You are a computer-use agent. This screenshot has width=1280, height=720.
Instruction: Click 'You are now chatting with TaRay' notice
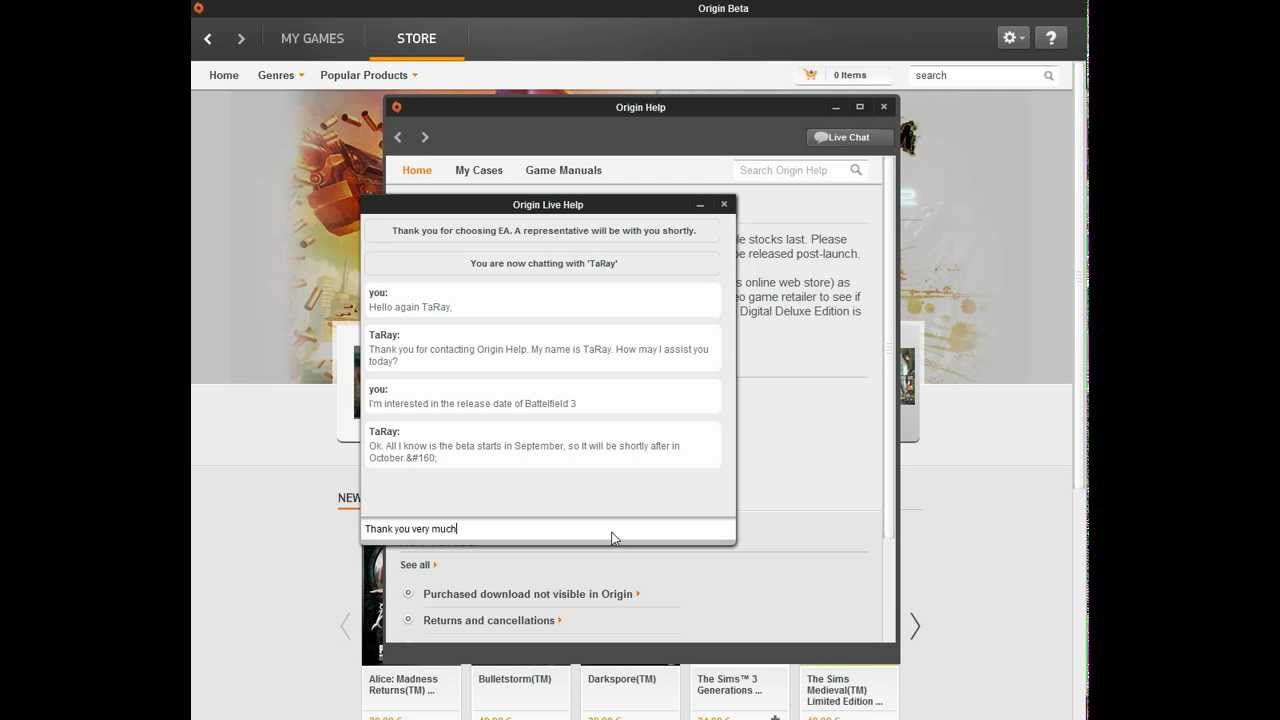[x=544, y=264]
